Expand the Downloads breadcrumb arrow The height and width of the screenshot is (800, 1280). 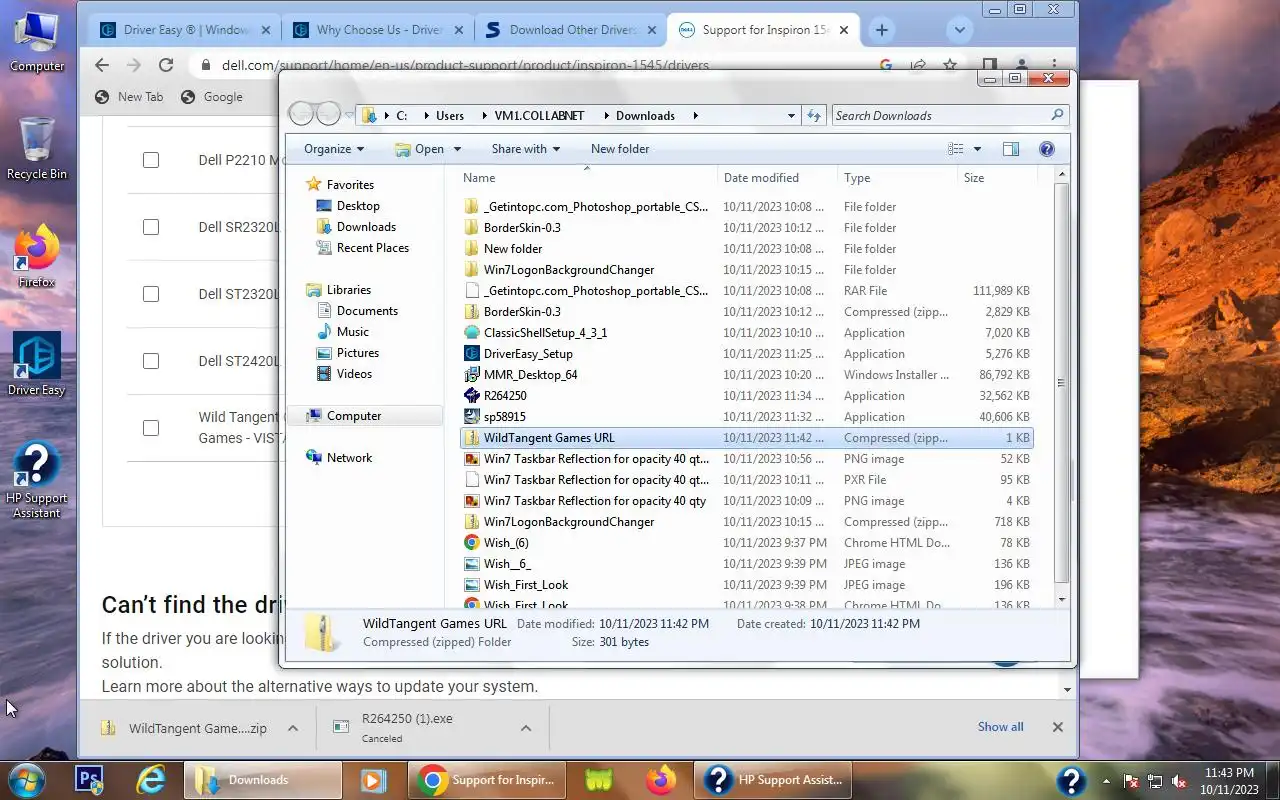pyautogui.click(x=695, y=116)
